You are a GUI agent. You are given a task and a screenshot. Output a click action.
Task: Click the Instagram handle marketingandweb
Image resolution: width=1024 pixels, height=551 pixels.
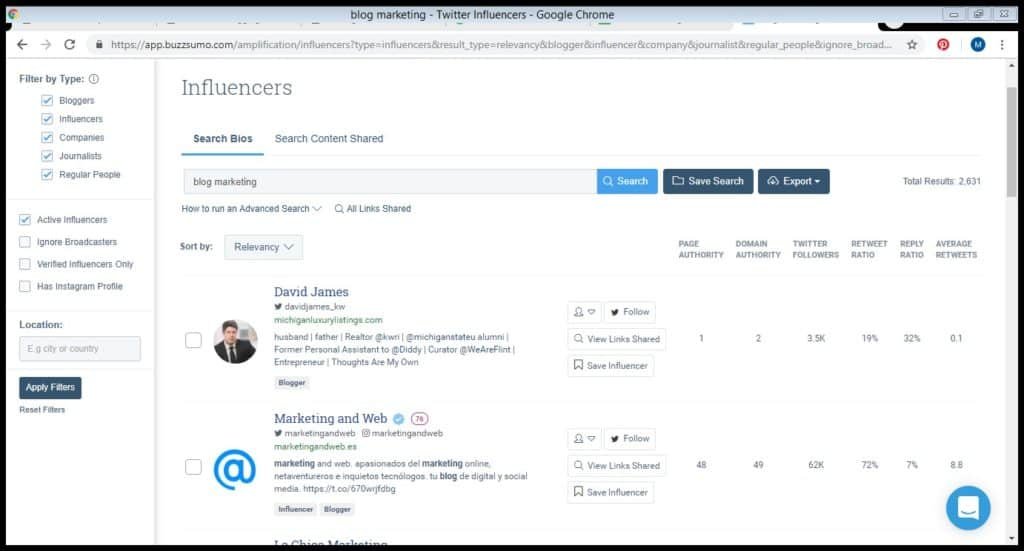(x=402, y=433)
